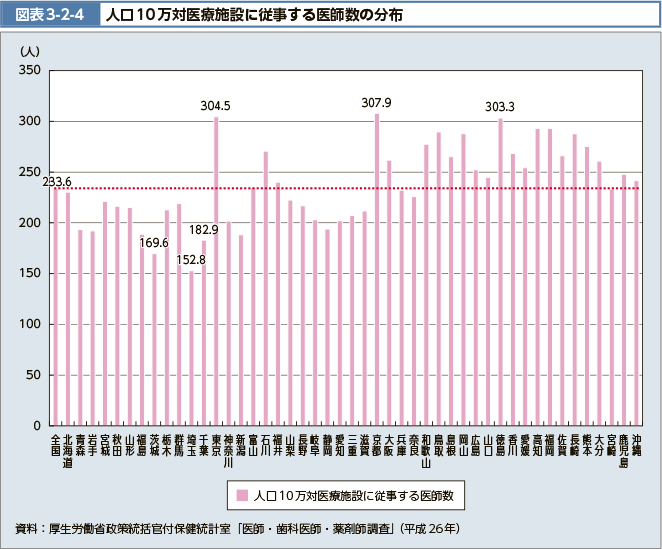Click the source note beginning with 資料
Screen dimensions: 662x549
[x=251, y=528]
